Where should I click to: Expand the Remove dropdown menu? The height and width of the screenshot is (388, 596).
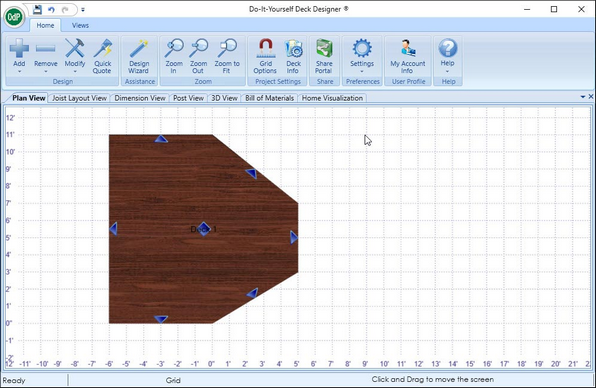(x=46, y=56)
